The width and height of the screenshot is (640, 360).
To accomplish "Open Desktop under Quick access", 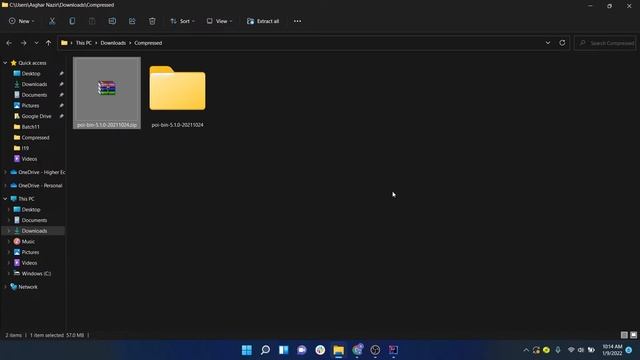I will click(x=31, y=73).
